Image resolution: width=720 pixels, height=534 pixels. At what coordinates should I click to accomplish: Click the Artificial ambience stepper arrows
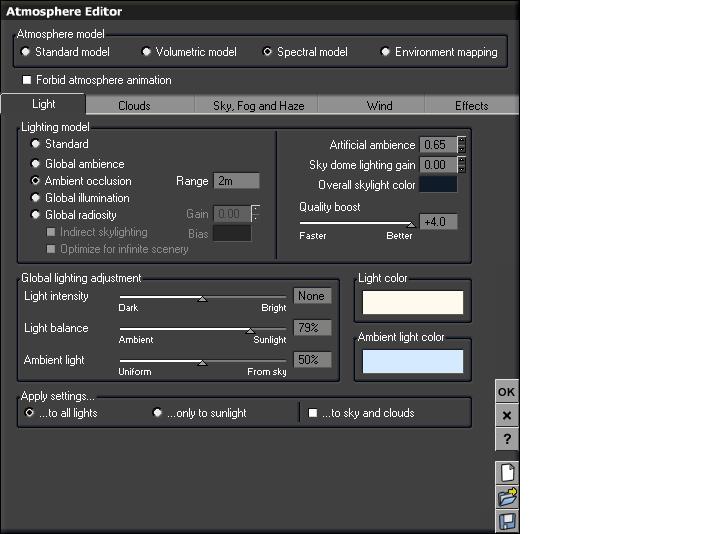tap(462, 145)
